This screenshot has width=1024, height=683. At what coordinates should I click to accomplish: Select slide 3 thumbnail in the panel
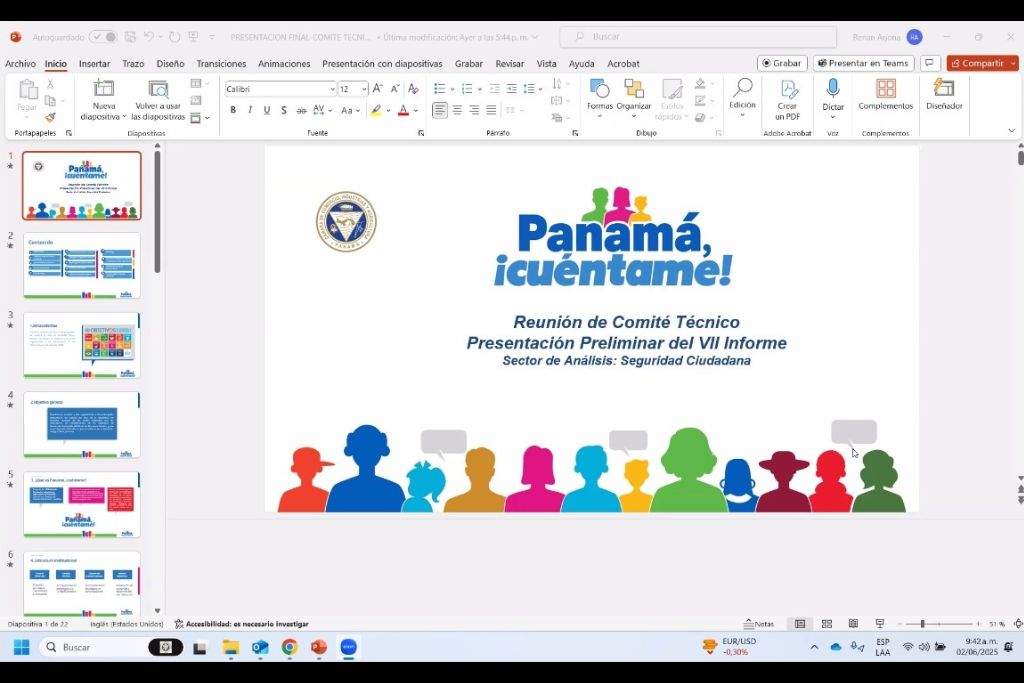[82, 345]
